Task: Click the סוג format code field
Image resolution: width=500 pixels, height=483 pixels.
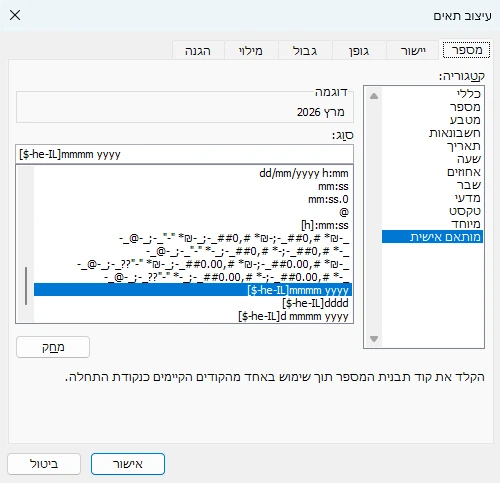Action: click(x=184, y=154)
